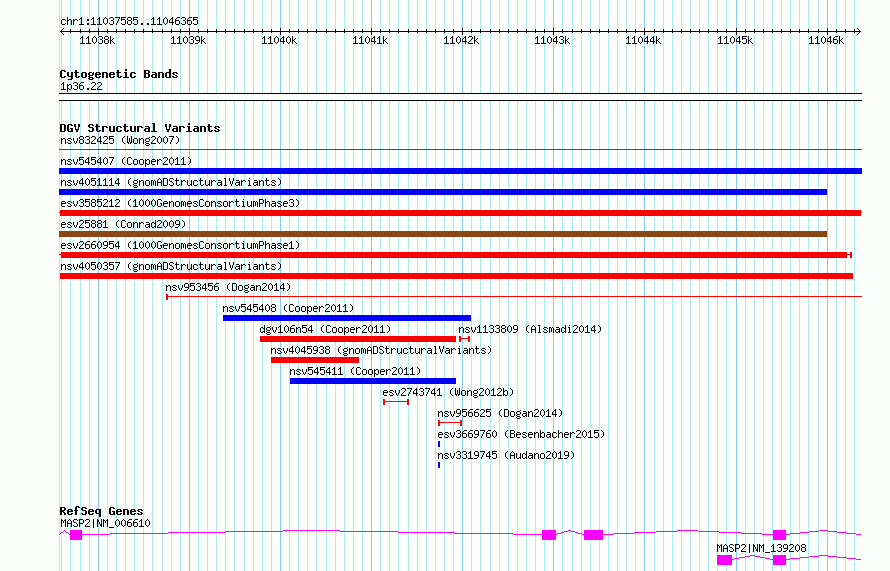This screenshot has width=890, height=571.
Task: Click the nsv545411 Cooper2011 blue bar
Action: click(373, 381)
